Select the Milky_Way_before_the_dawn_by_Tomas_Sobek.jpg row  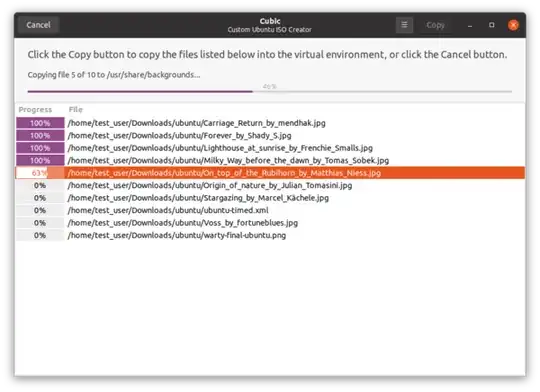click(x=270, y=160)
